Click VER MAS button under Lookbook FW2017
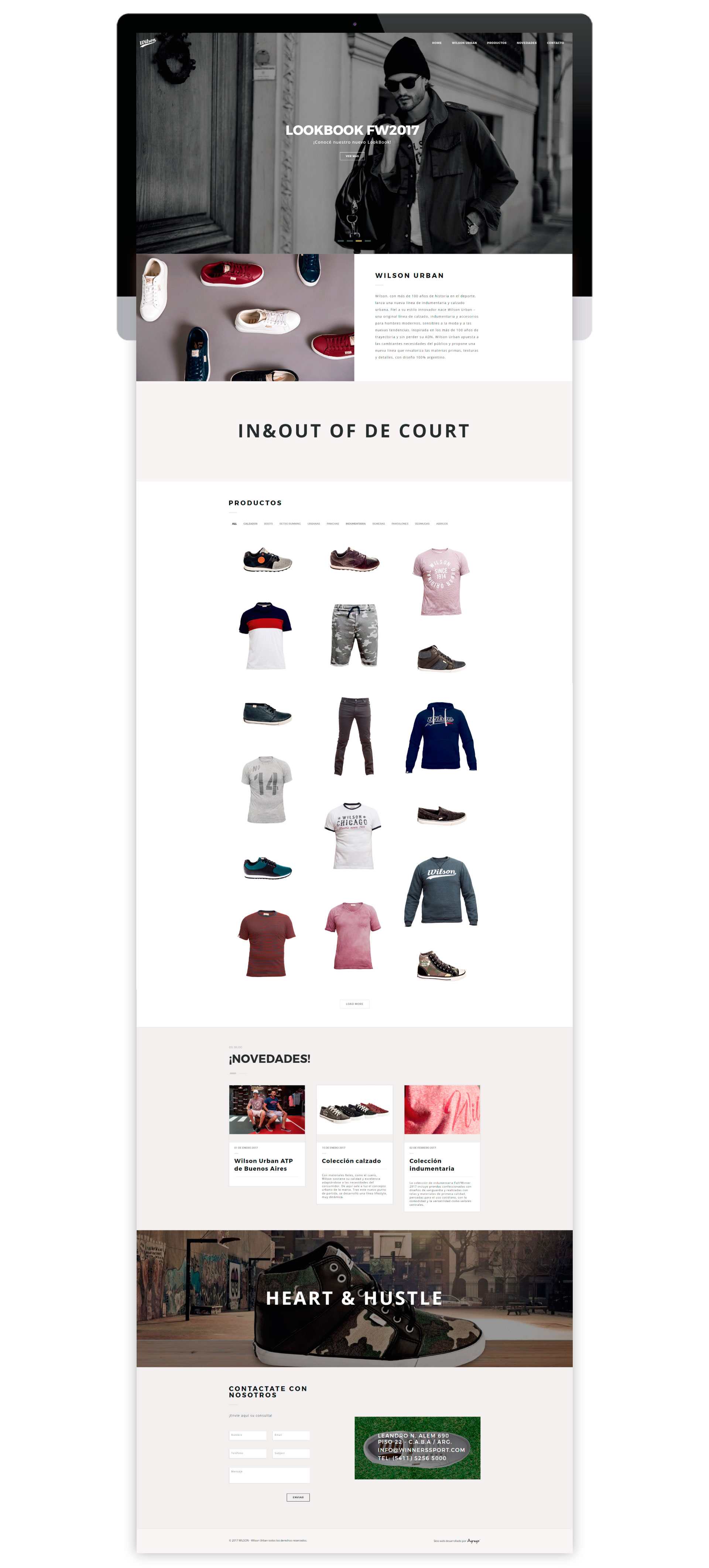 352,156
